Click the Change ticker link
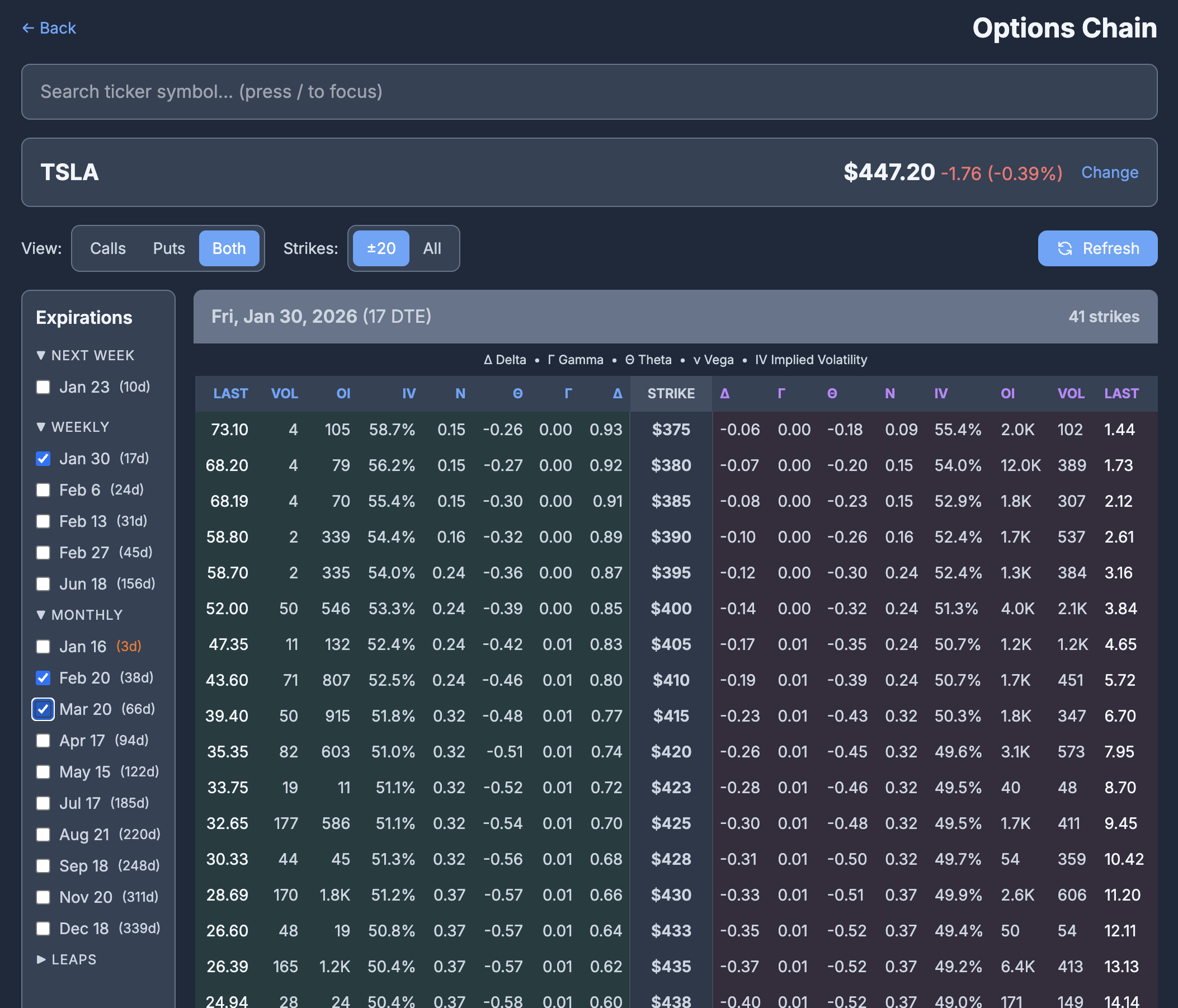The width and height of the screenshot is (1178, 1008). tap(1109, 172)
